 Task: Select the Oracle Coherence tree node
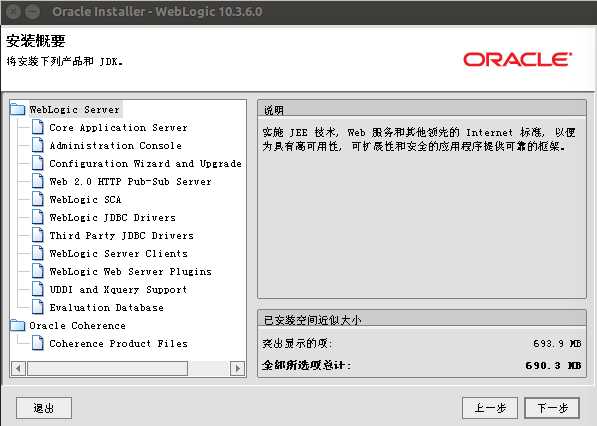point(77,326)
